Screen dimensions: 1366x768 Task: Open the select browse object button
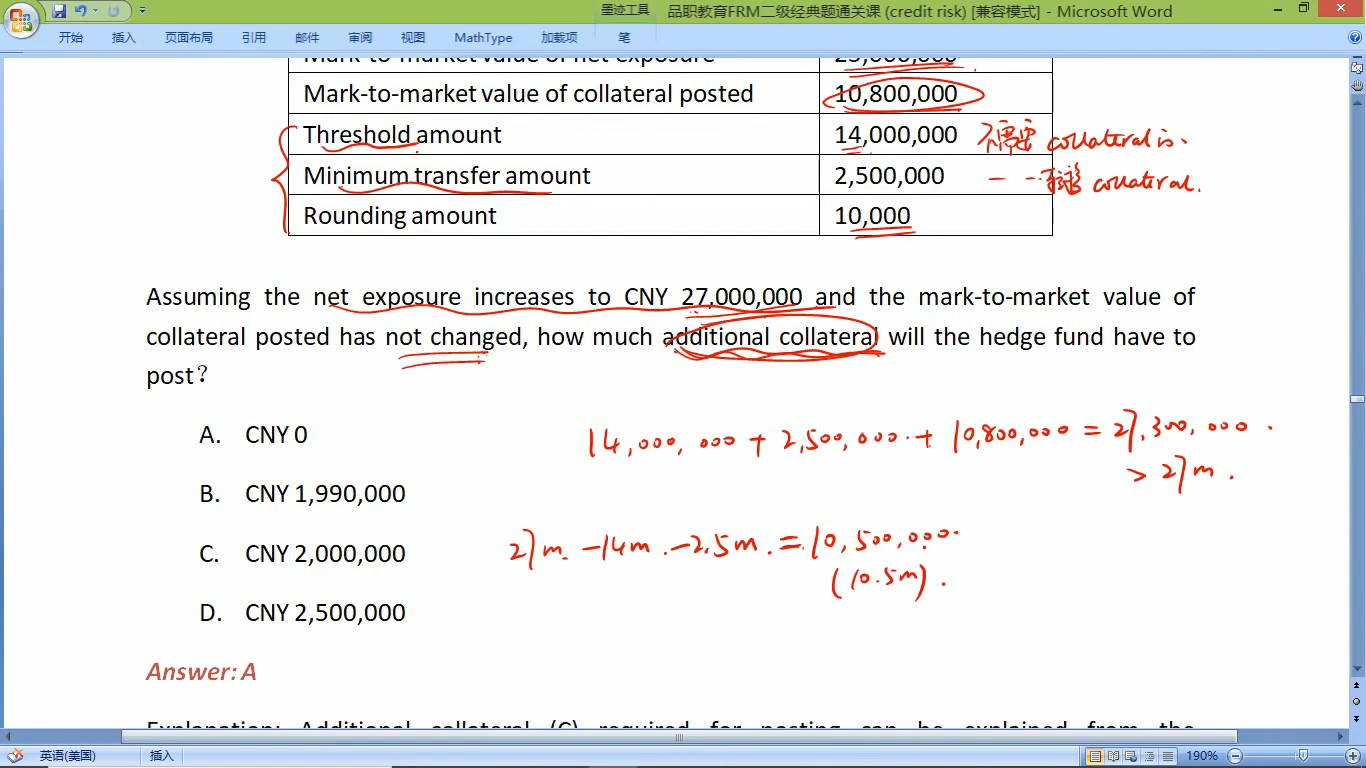[x=1357, y=702]
